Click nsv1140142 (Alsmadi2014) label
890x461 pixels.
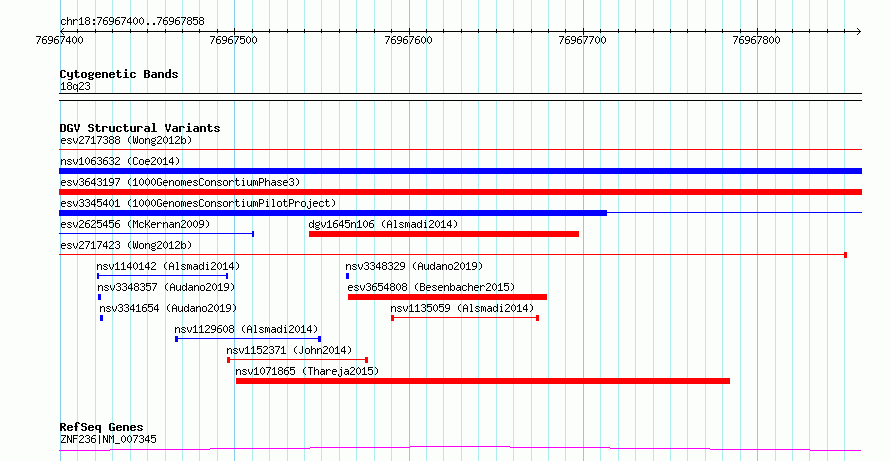(168, 266)
